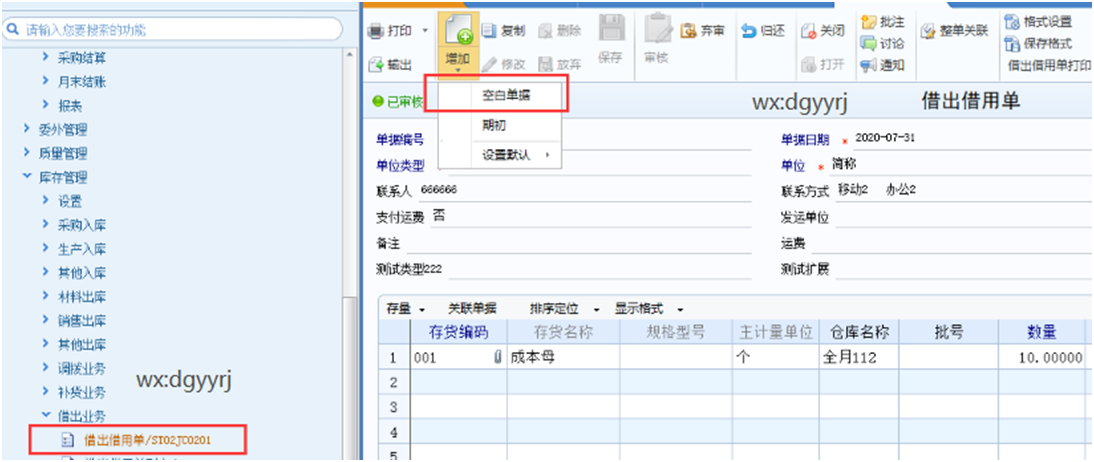Click the 输出 export icon
1094x462 pixels.
(x=375, y=65)
